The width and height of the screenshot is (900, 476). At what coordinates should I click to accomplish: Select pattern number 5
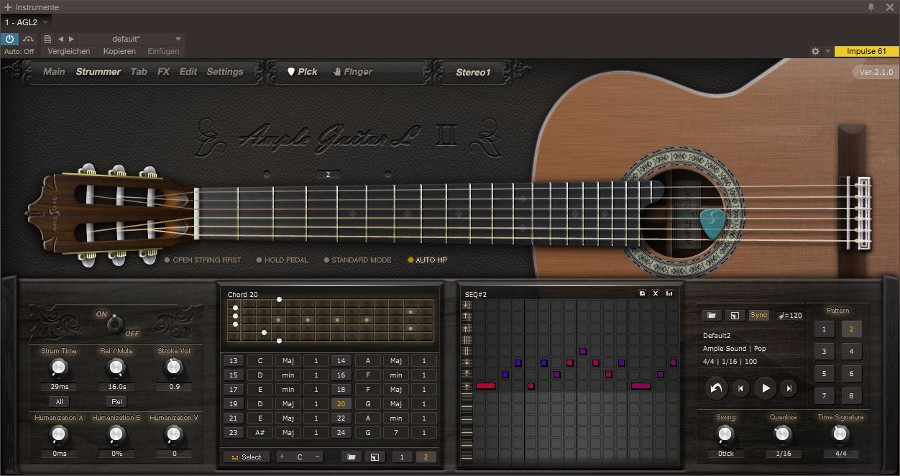click(824, 373)
